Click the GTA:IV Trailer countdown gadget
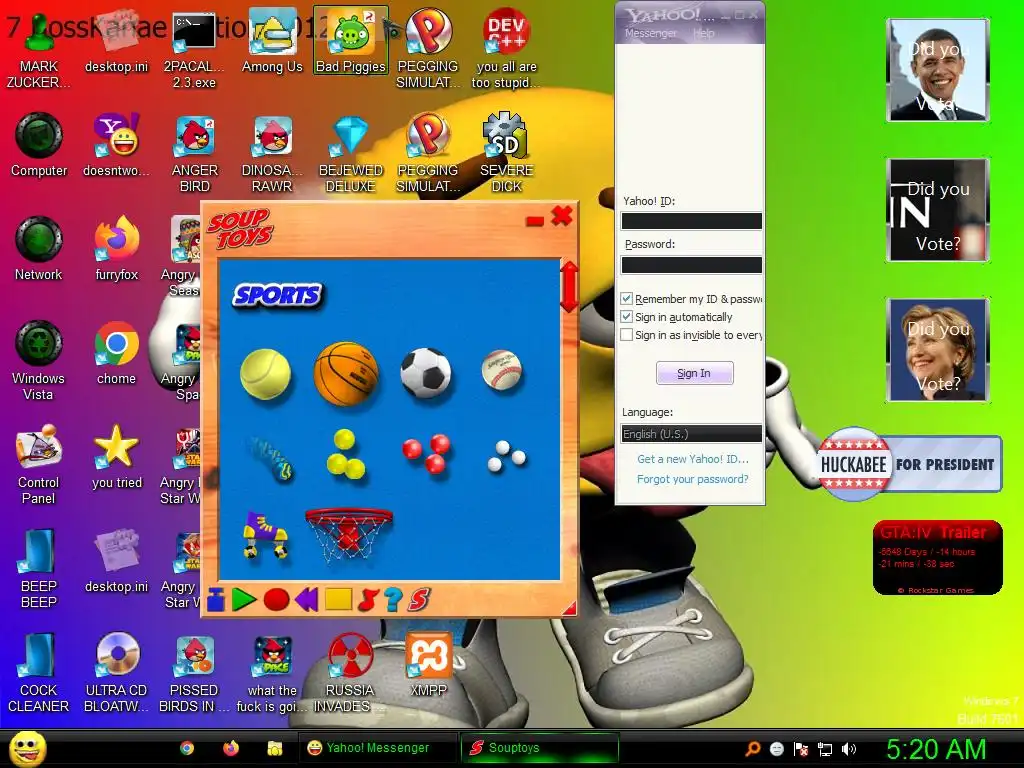Screen dimensions: 1024x768 coord(938,557)
